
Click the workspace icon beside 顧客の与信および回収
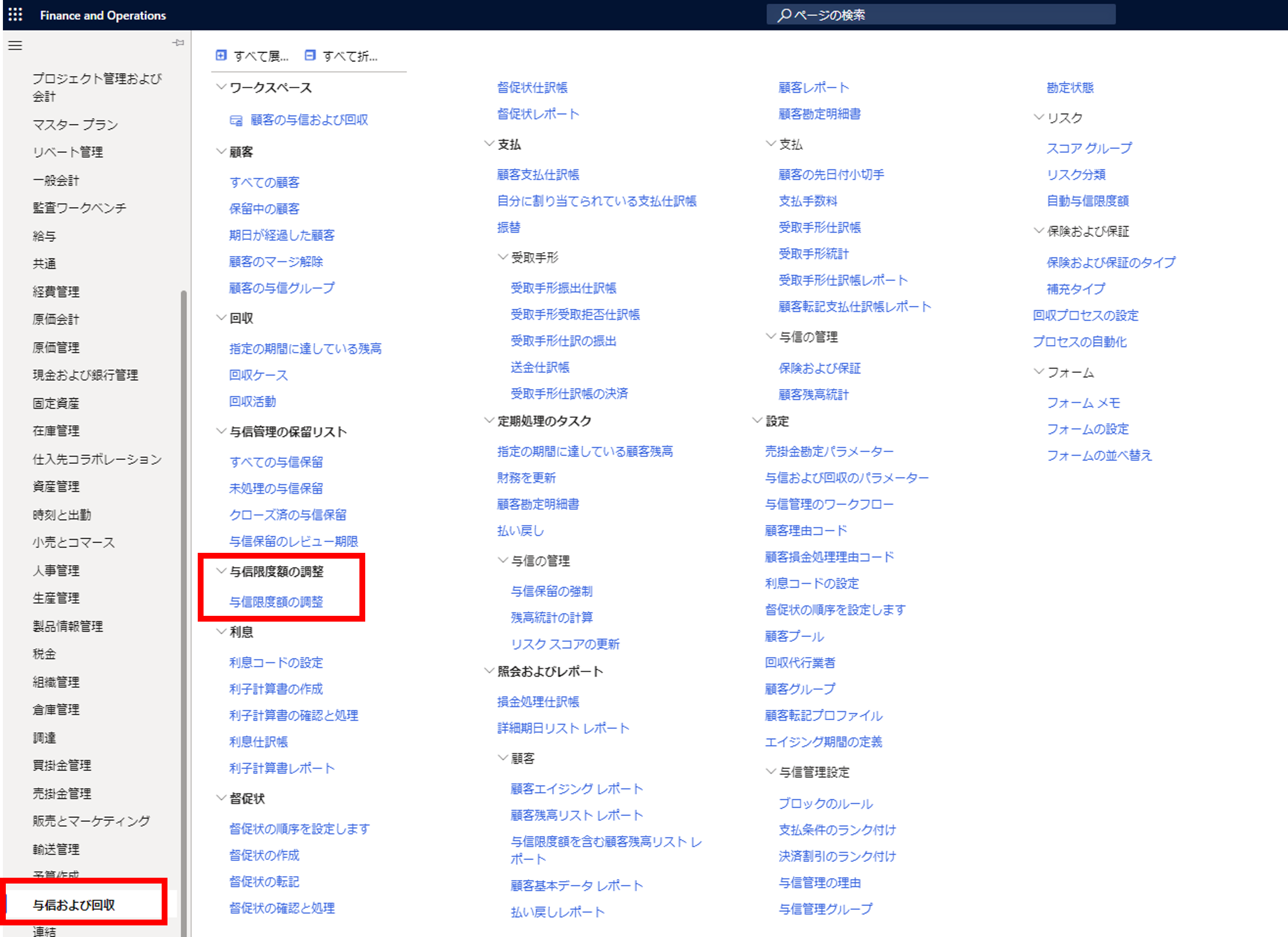(x=236, y=121)
